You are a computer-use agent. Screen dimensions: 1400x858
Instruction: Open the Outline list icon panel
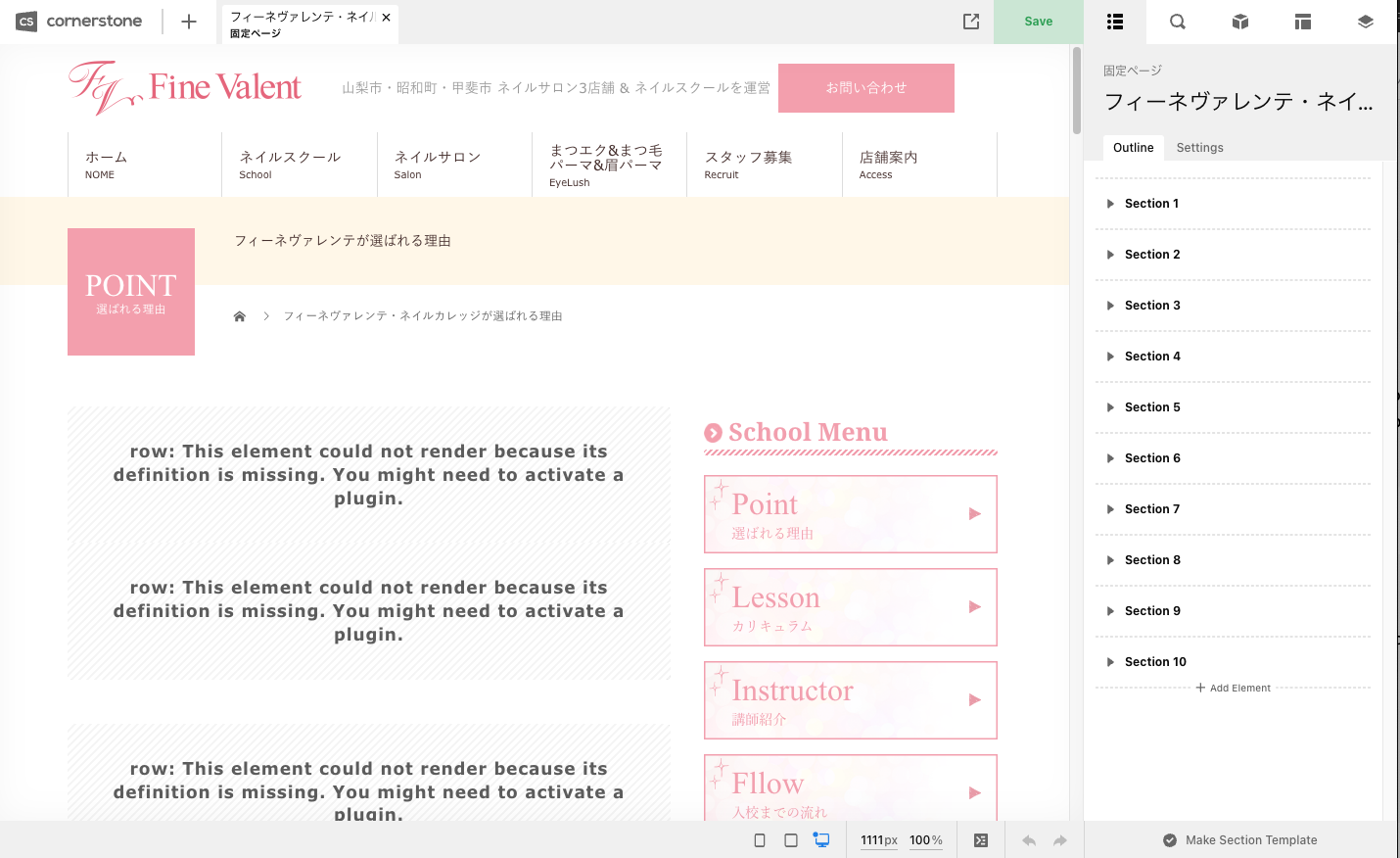[1114, 22]
